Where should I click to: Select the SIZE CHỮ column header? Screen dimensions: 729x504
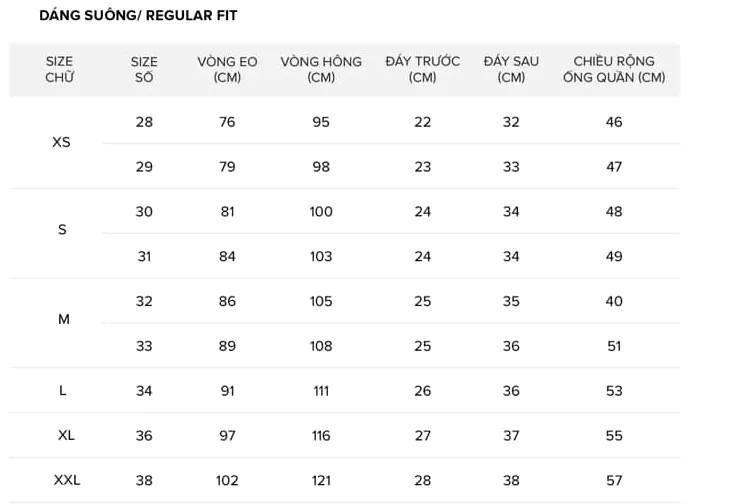60,69
